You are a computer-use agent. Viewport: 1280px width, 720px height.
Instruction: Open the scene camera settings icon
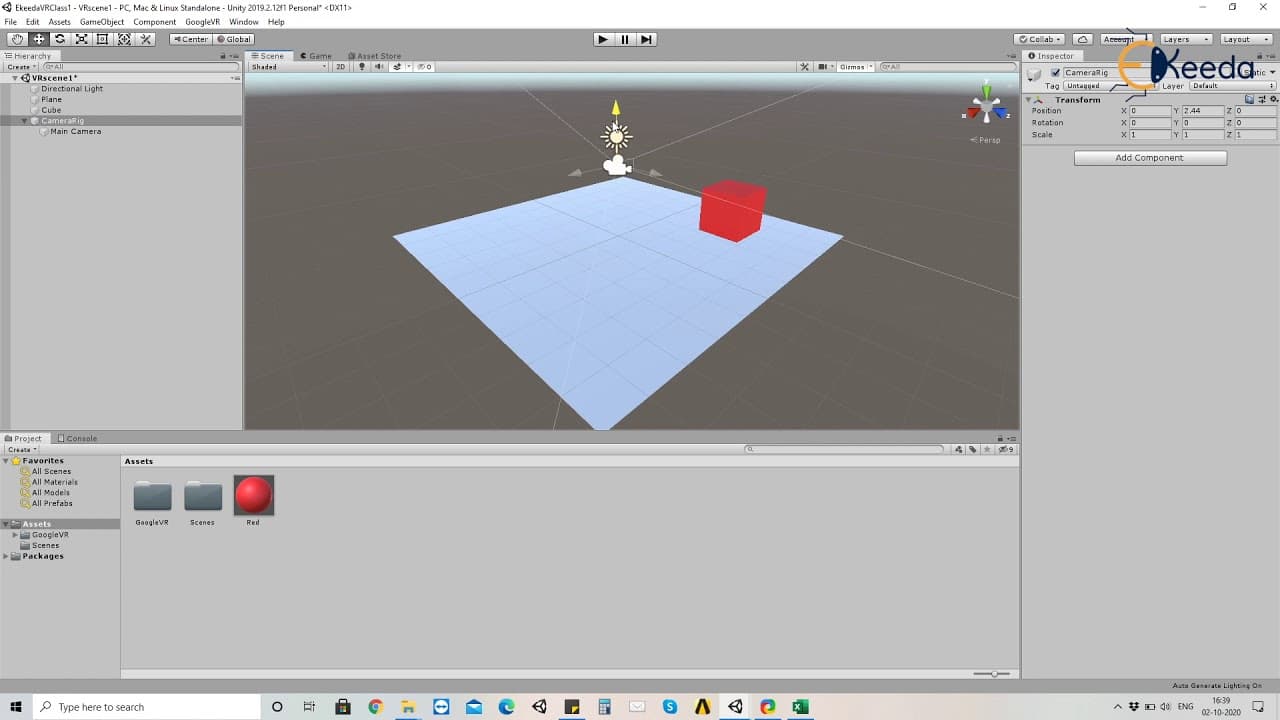click(825, 67)
